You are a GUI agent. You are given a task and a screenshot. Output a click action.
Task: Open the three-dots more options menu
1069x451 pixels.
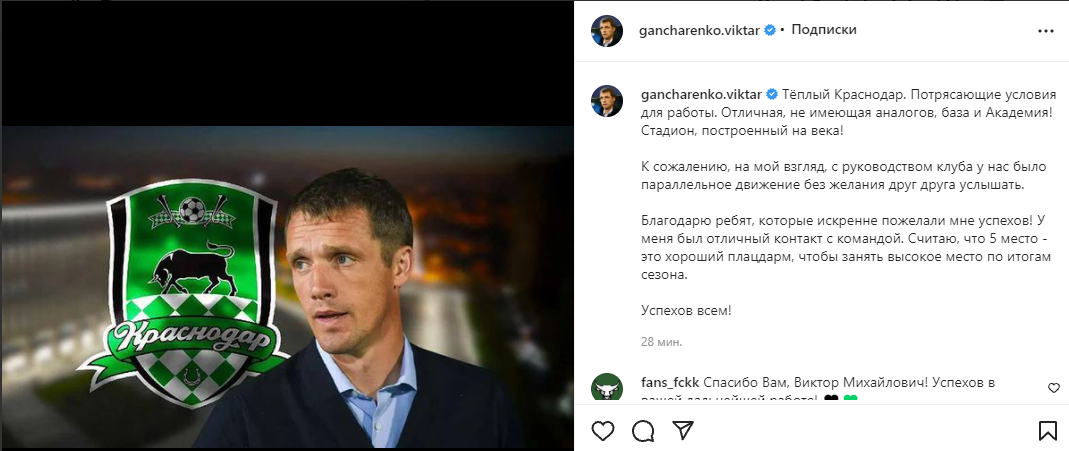1046,31
